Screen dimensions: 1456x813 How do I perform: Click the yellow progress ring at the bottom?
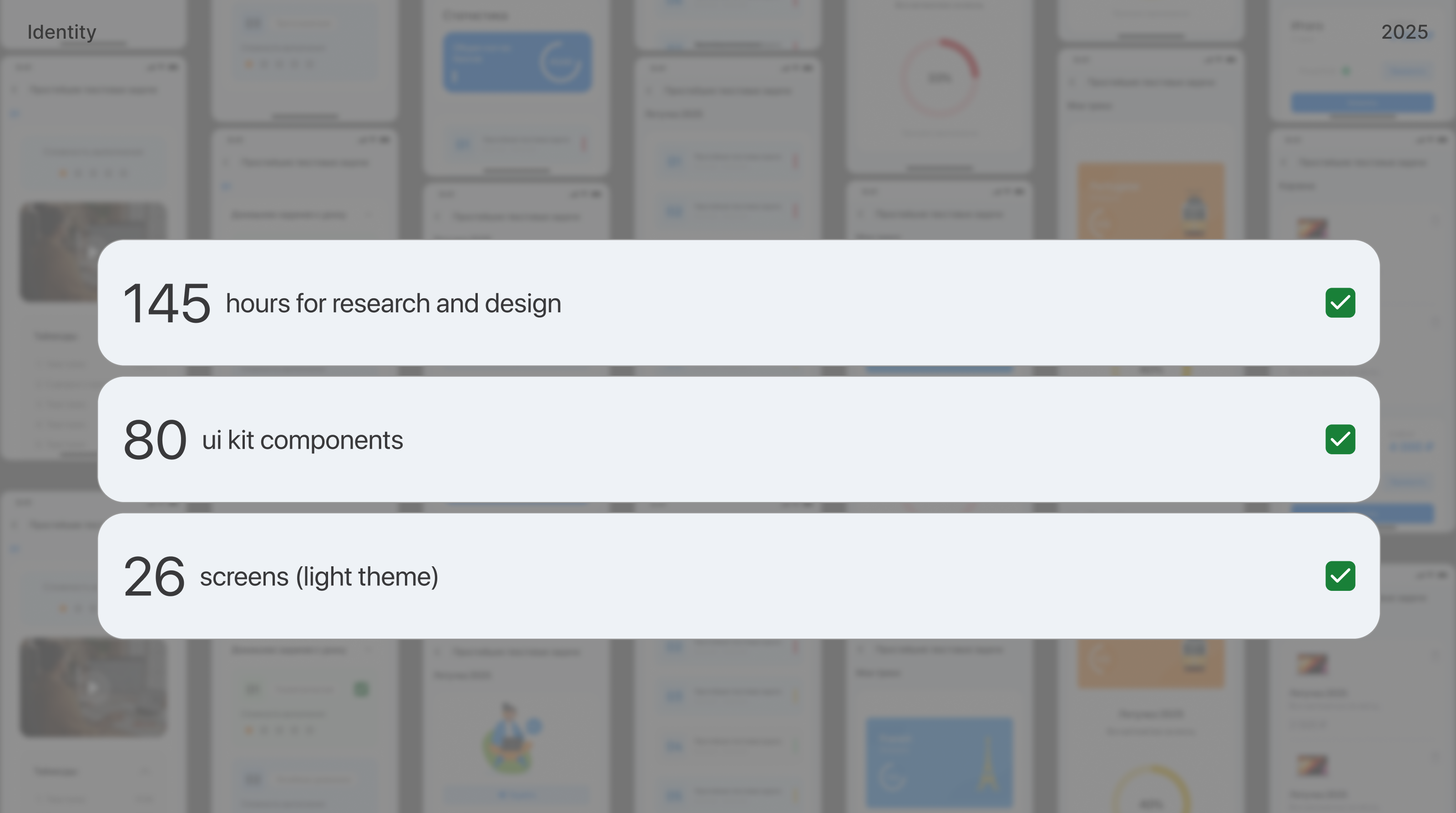pyautogui.click(x=1151, y=792)
